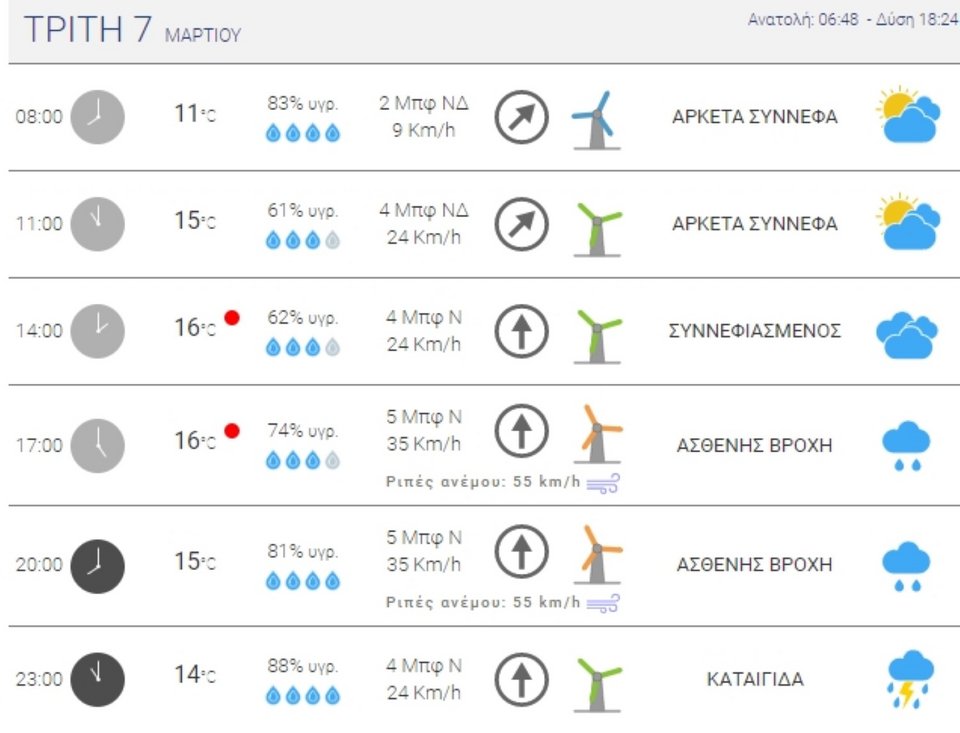This screenshot has height=733, width=960.
Task: Click the wind gust icon at 20:00
Action: [603, 603]
